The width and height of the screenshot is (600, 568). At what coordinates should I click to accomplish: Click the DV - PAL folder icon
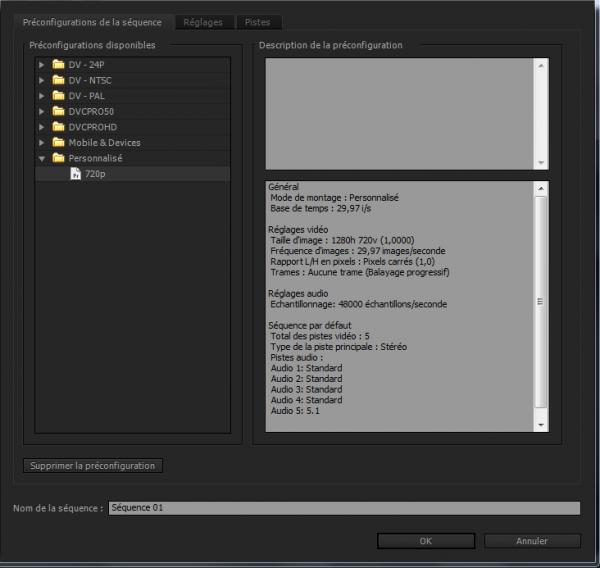59,96
